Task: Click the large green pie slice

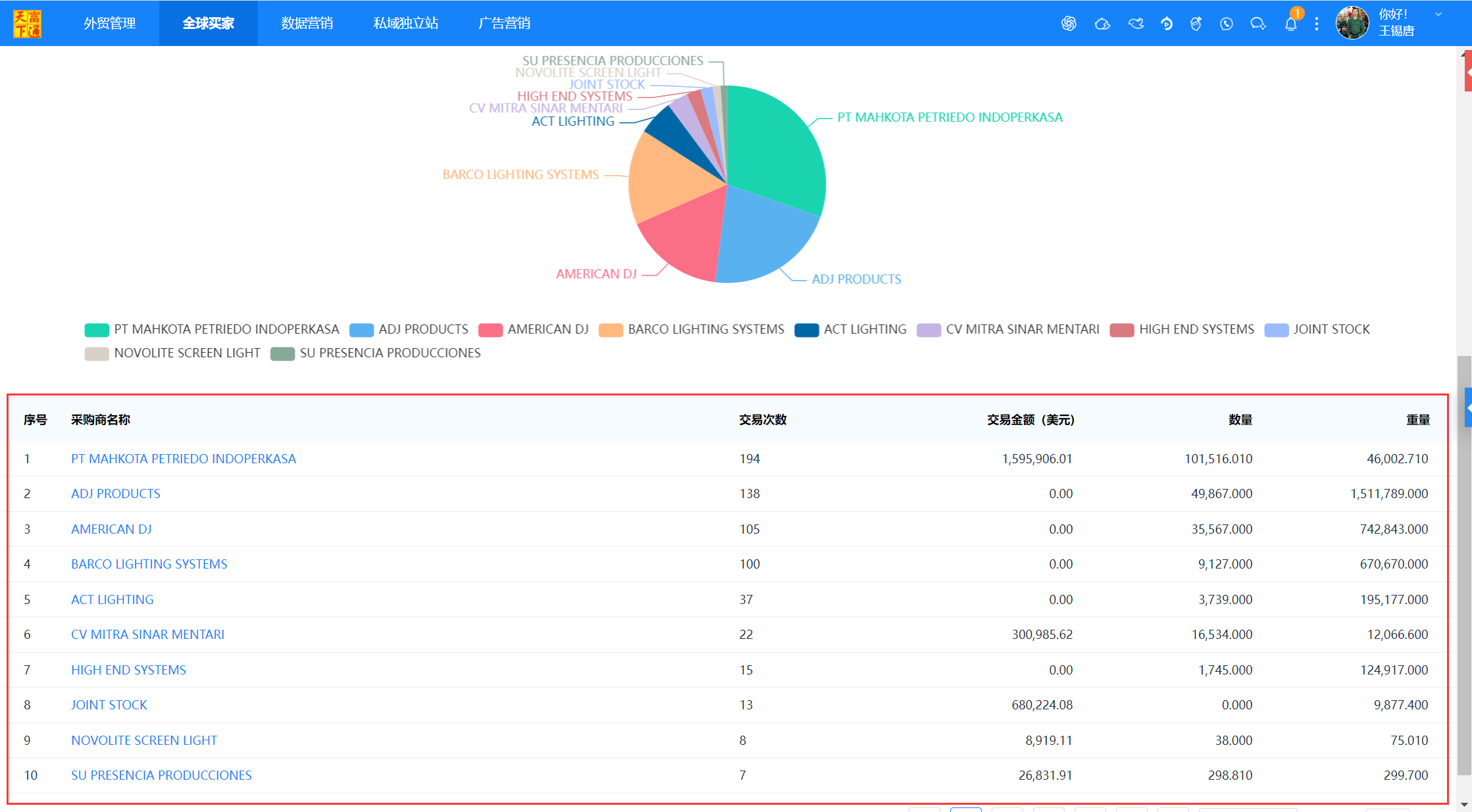Action: [x=776, y=148]
